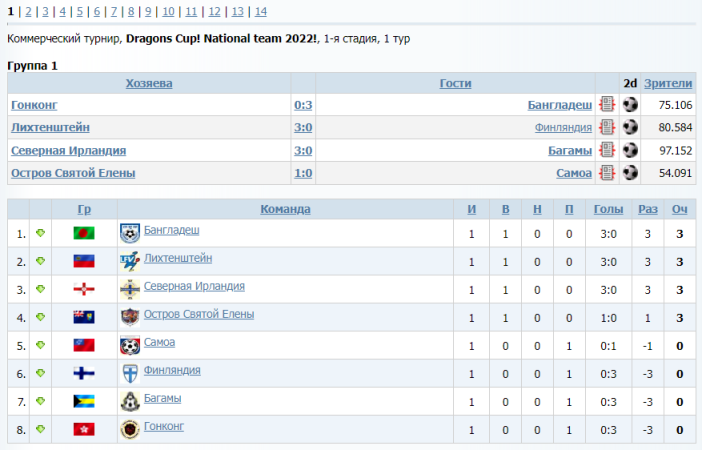Open match report icon for Северная Ирландия–Багамы
The width and height of the screenshot is (702, 450).
pos(607,151)
